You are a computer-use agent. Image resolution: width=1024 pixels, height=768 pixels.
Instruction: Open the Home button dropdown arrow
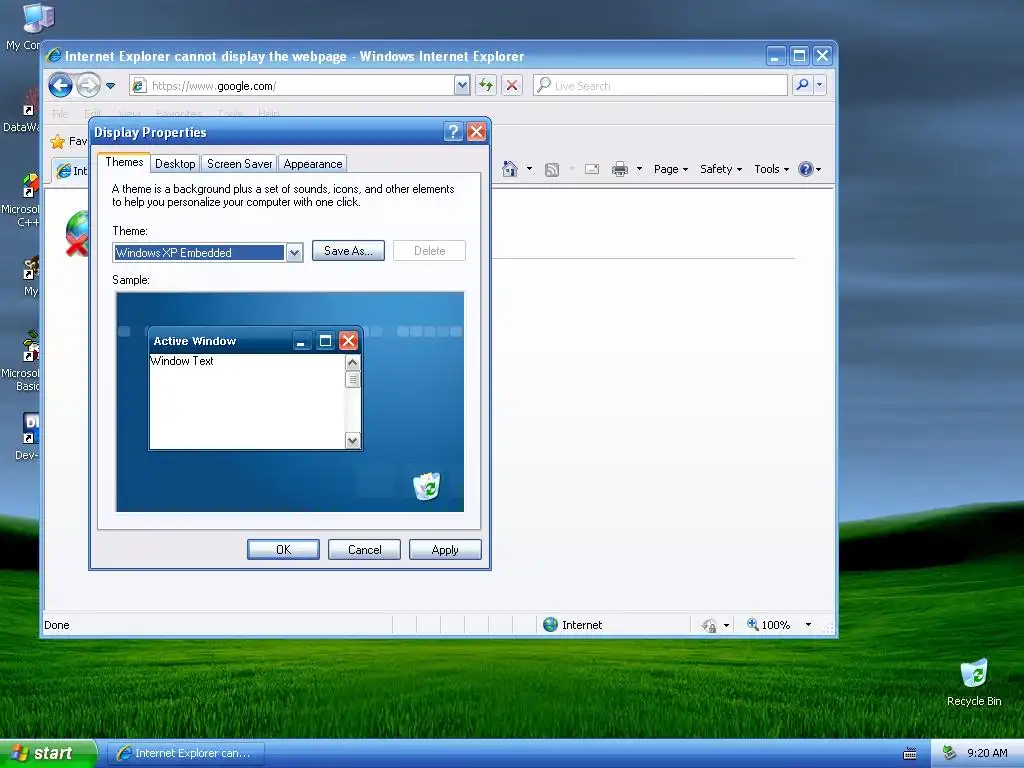529,169
